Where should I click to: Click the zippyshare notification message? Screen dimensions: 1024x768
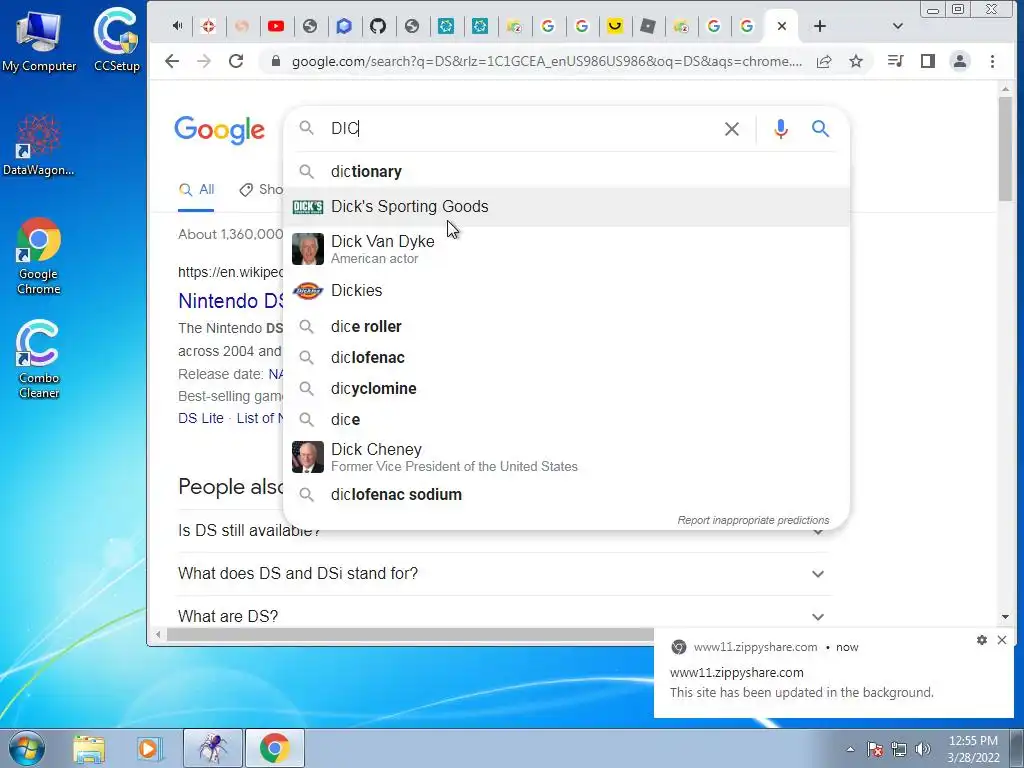coord(801,692)
